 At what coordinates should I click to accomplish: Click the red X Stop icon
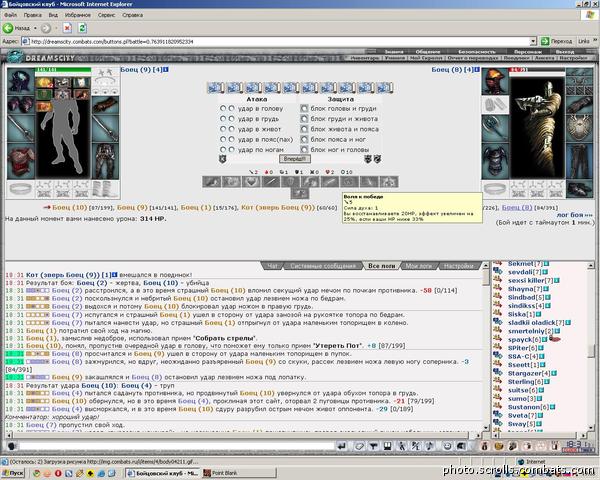coord(67,28)
